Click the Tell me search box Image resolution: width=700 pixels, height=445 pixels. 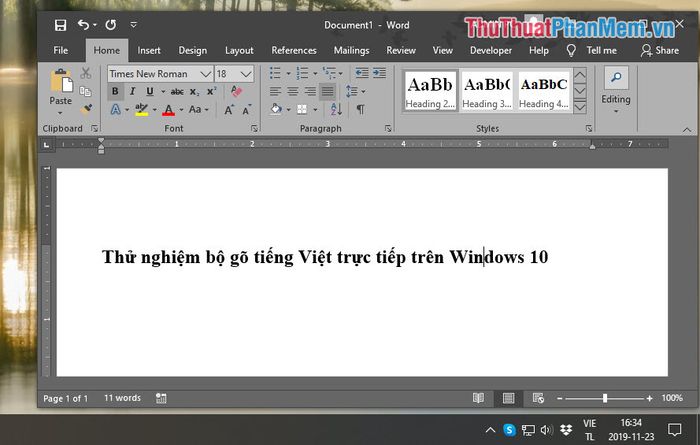pos(592,50)
